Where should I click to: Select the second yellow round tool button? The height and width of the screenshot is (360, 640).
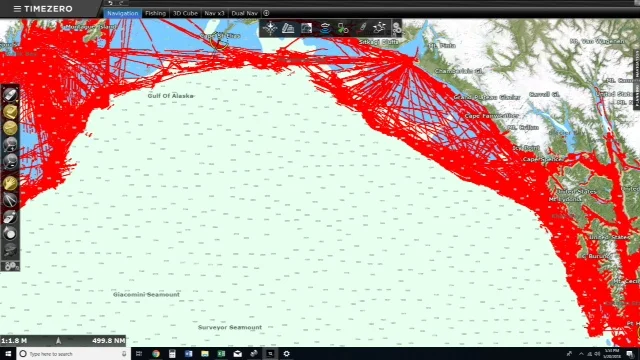tap(10, 128)
